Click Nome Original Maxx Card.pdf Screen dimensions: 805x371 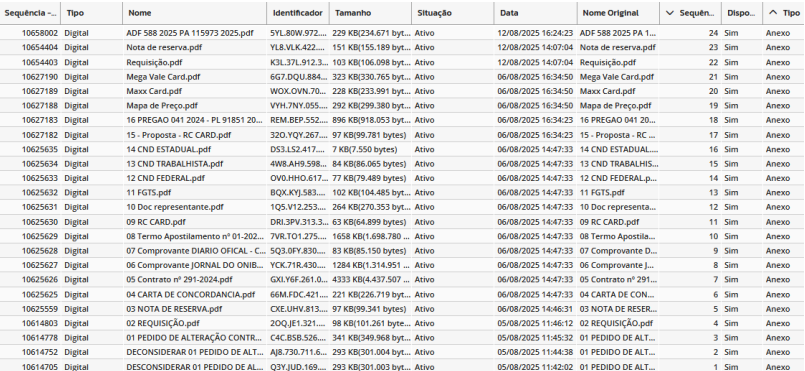(608, 91)
